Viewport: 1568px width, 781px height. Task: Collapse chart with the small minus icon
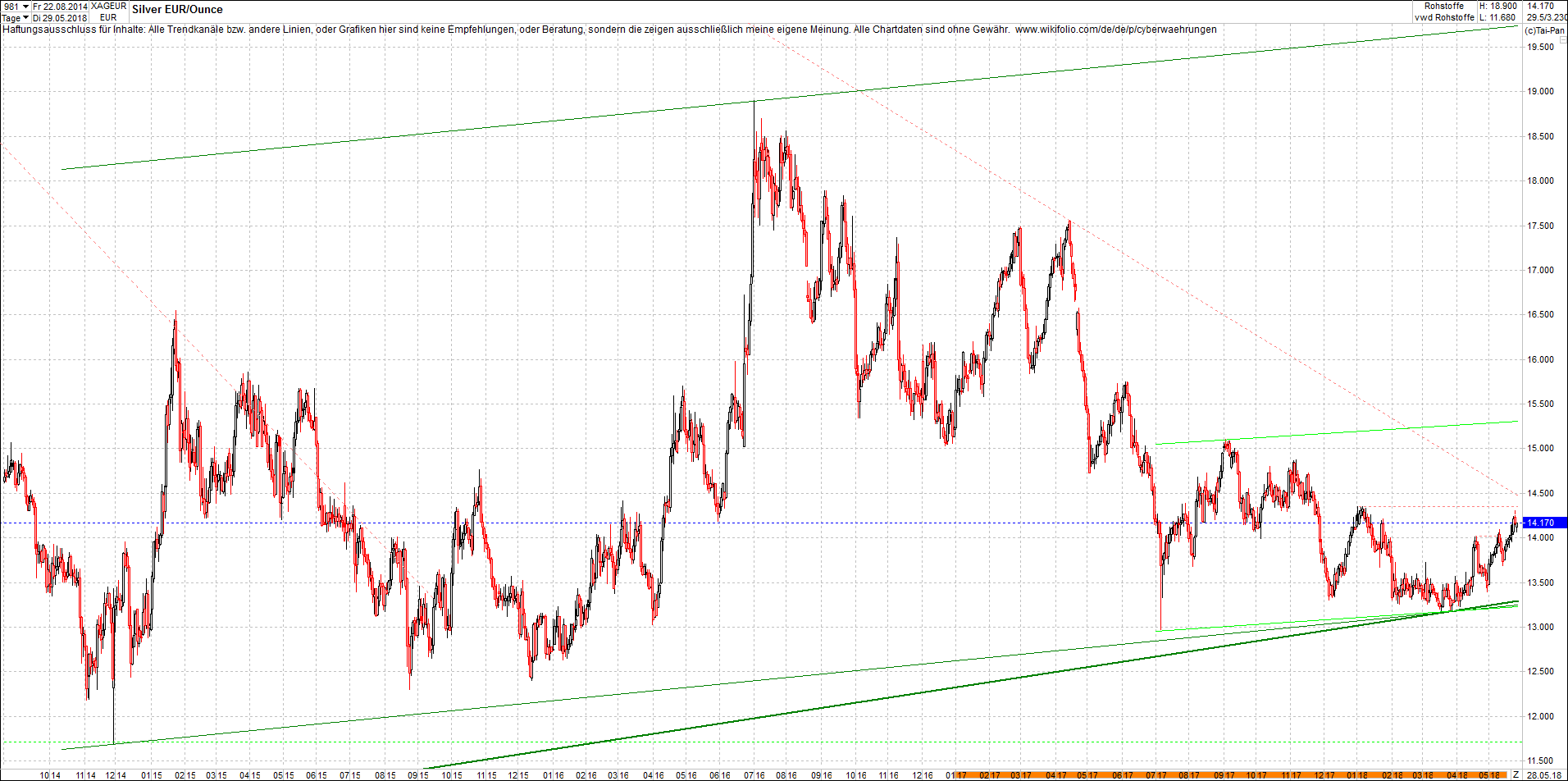[x=1562, y=40]
